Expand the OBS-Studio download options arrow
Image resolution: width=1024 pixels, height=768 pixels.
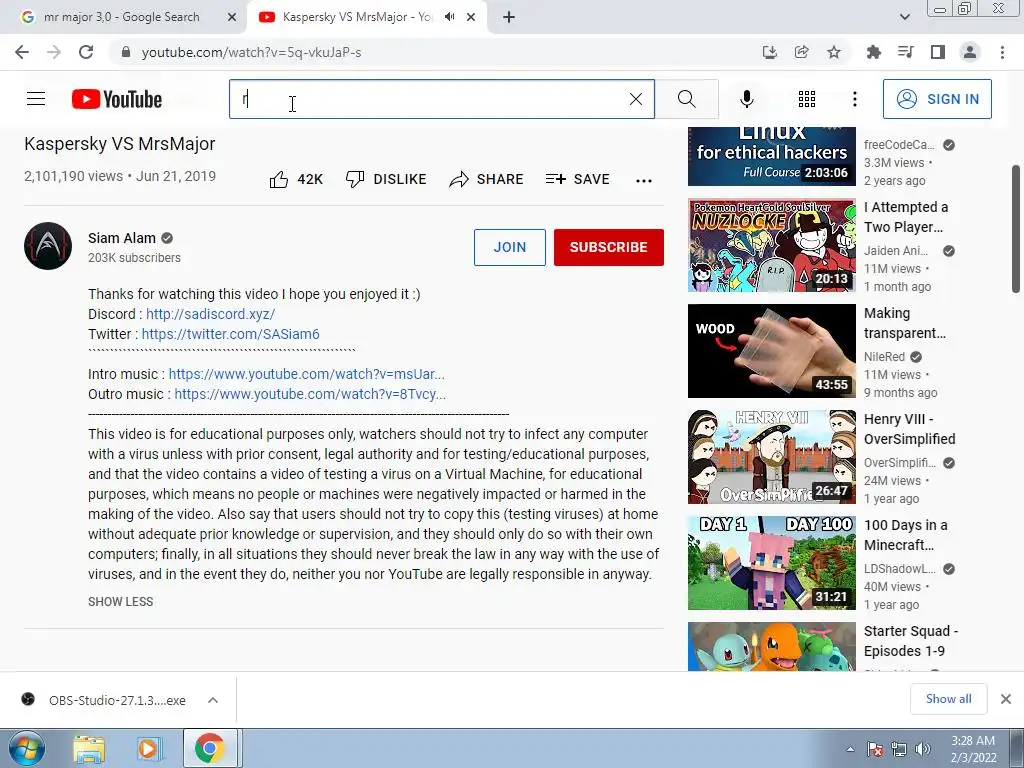[213, 700]
